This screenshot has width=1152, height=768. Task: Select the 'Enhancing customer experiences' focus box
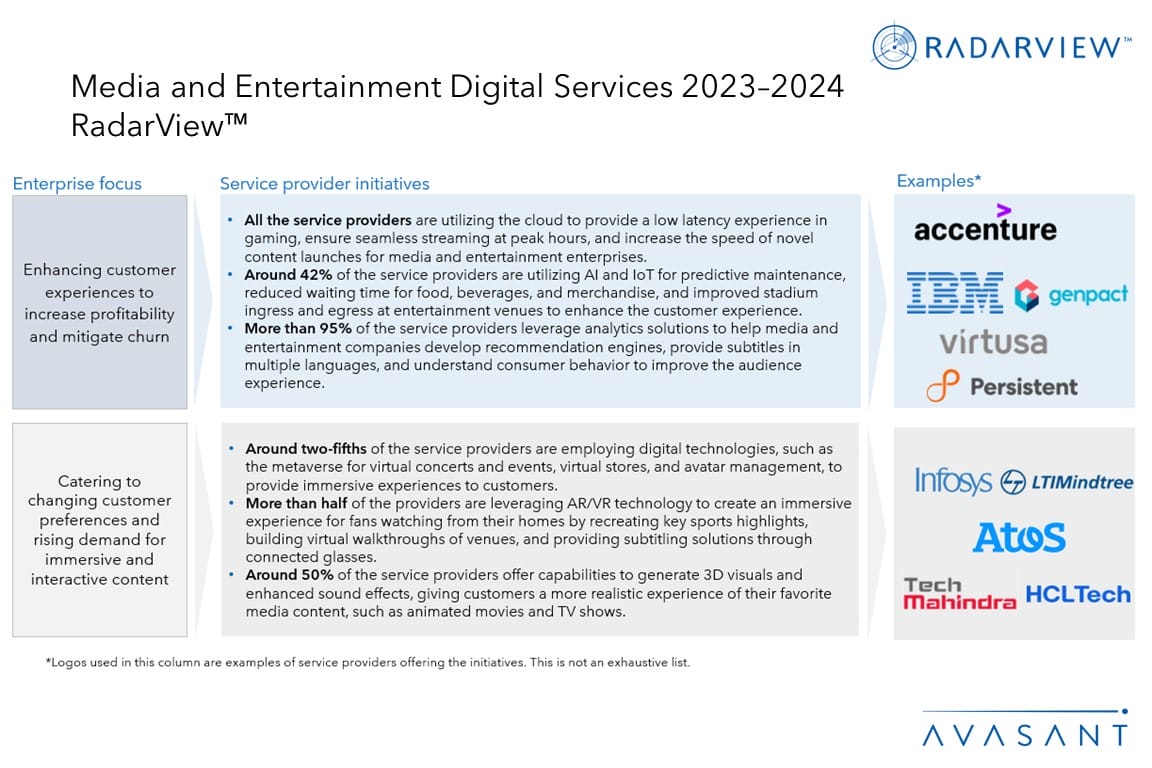pyautogui.click(x=99, y=302)
